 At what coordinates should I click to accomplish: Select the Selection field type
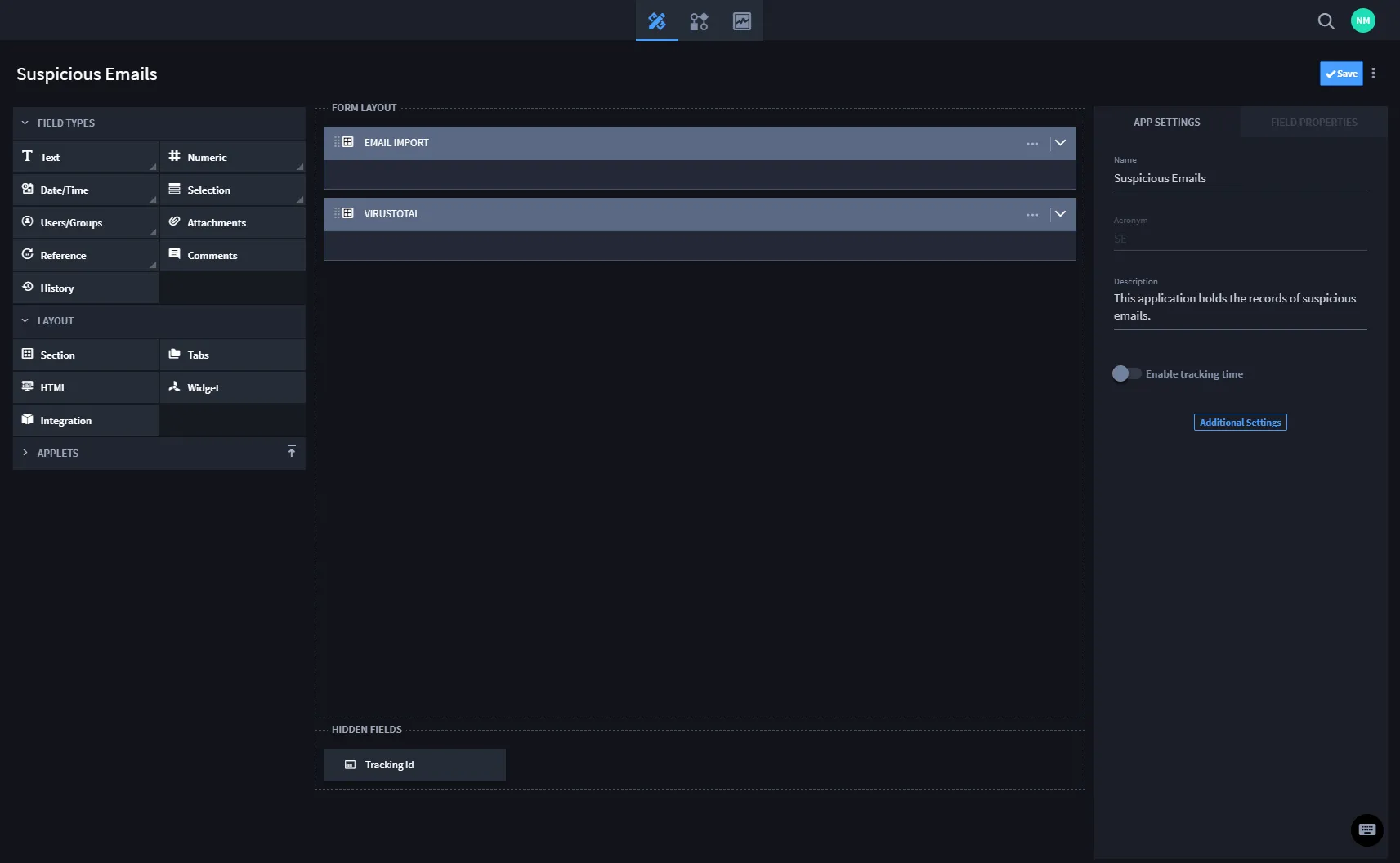233,190
